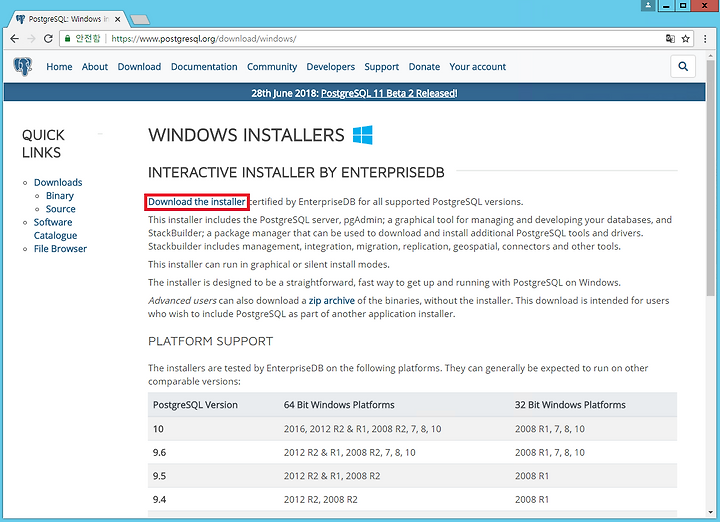
Task: Click the Windows logo beside the heading
Action: [x=363, y=135]
